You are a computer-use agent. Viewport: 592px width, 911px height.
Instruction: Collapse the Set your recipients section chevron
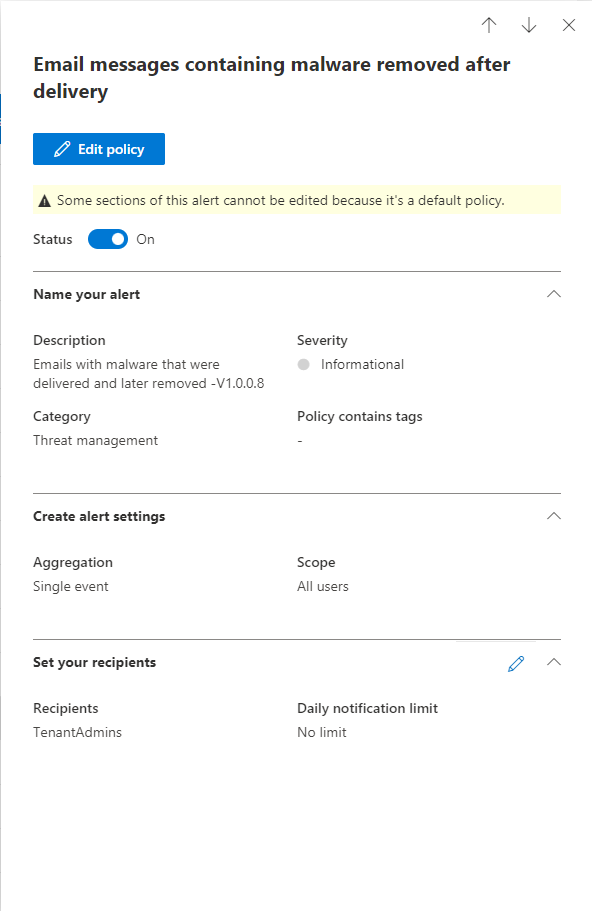click(x=554, y=662)
